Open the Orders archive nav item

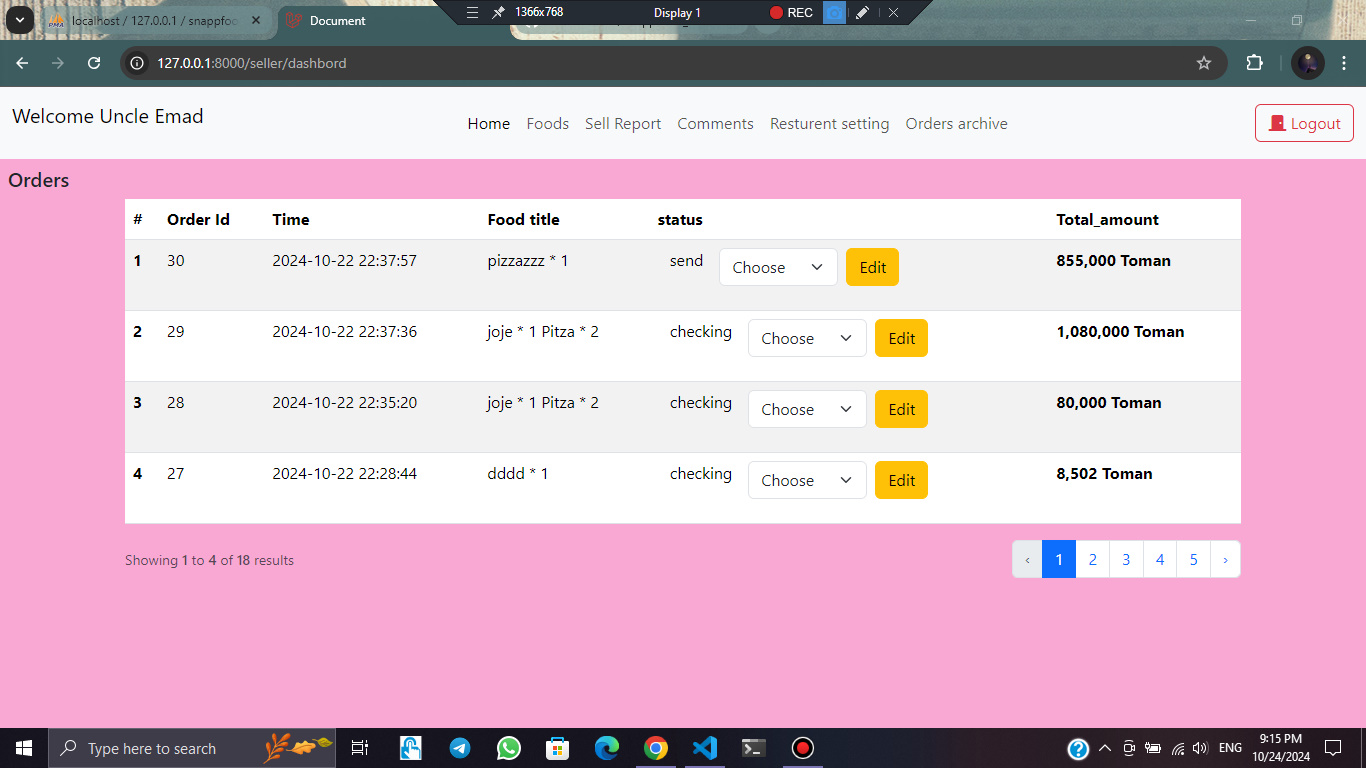coord(957,124)
